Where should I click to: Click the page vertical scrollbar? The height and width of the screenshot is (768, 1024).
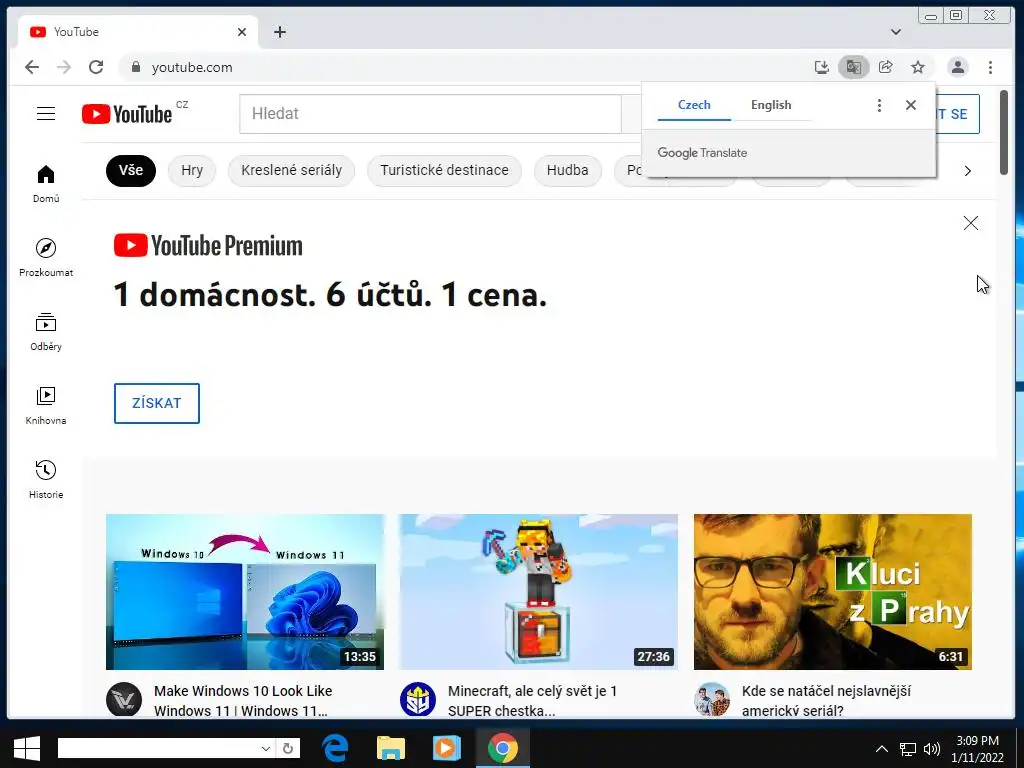[1004, 133]
